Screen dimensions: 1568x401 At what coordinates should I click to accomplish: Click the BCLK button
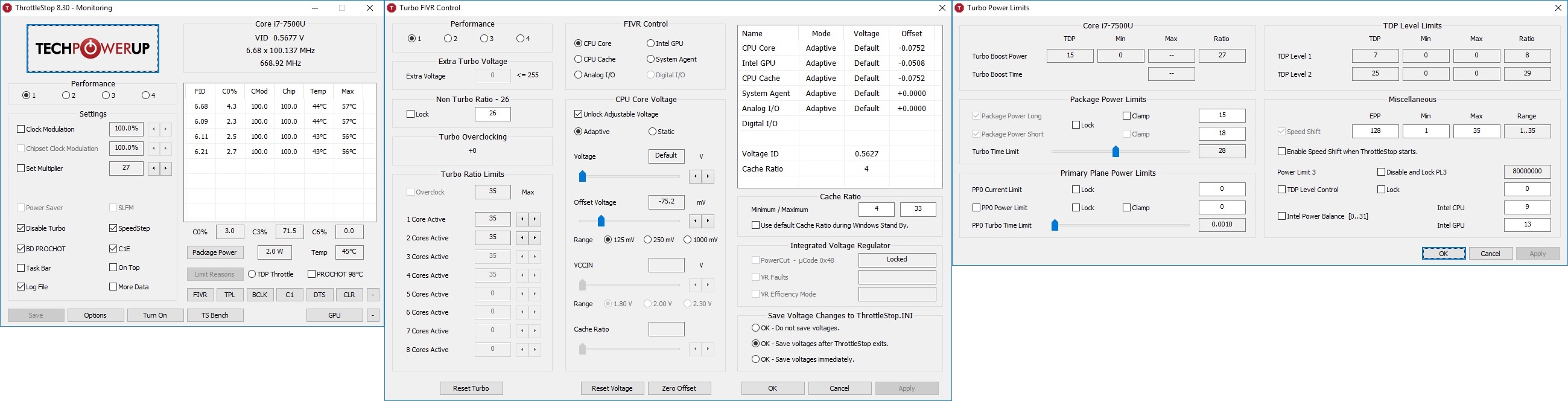coord(260,295)
